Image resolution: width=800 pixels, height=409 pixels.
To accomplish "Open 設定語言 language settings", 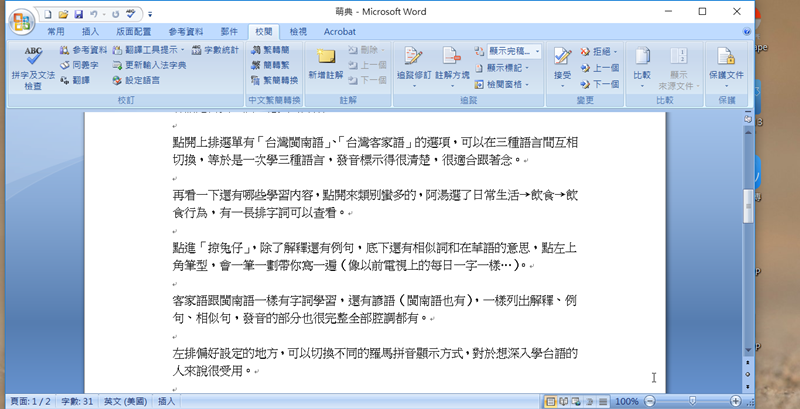I will pos(136,80).
